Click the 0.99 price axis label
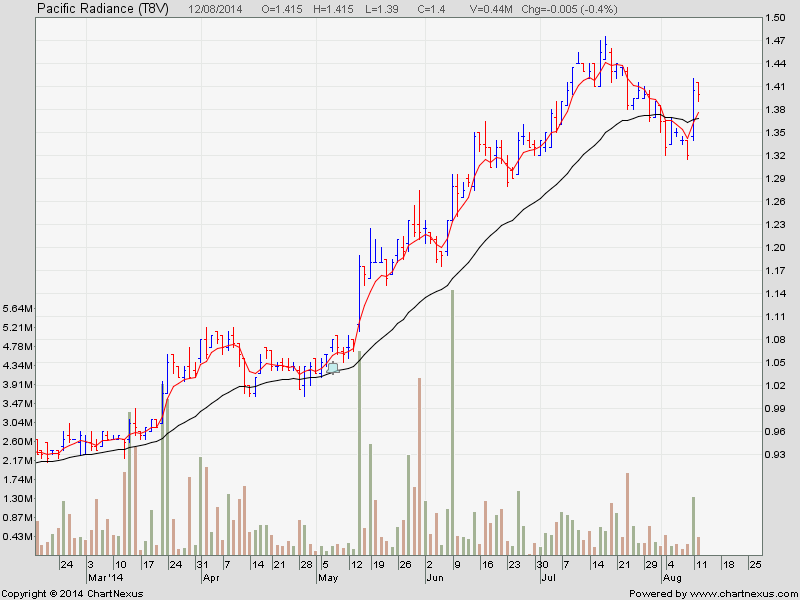 pos(775,408)
